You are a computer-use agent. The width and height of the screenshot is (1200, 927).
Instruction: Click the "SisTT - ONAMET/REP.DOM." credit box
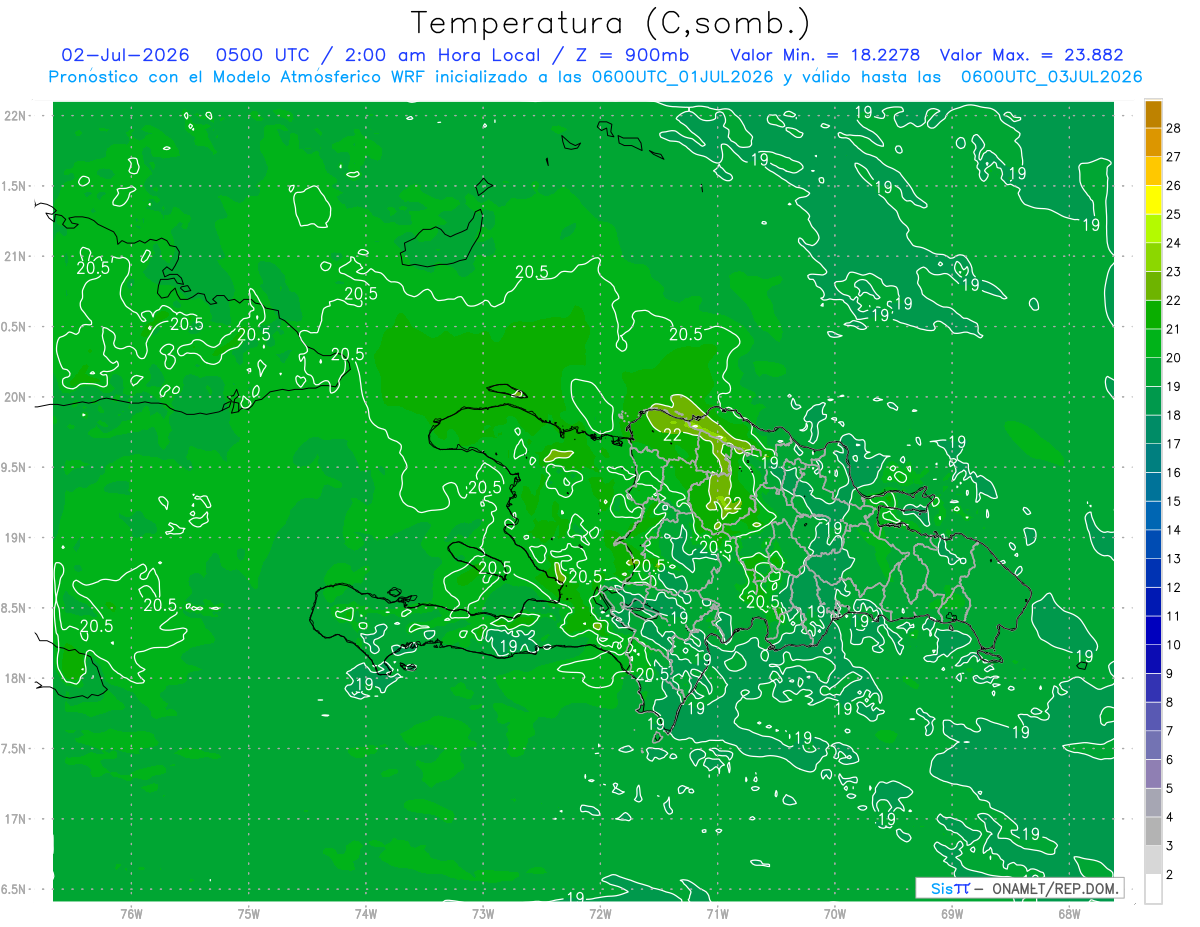(1019, 888)
